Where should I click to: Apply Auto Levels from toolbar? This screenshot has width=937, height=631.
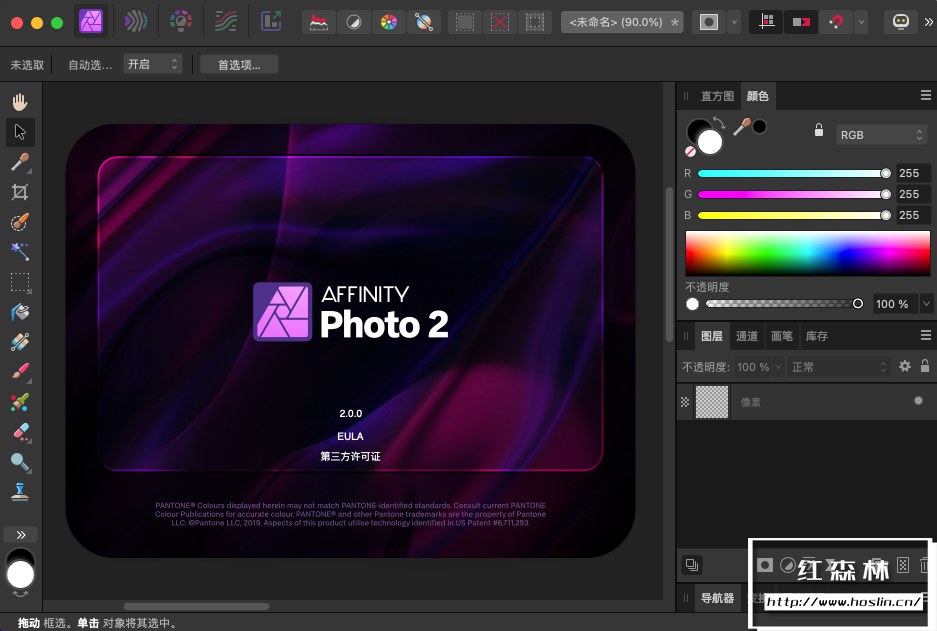pyautogui.click(x=319, y=23)
